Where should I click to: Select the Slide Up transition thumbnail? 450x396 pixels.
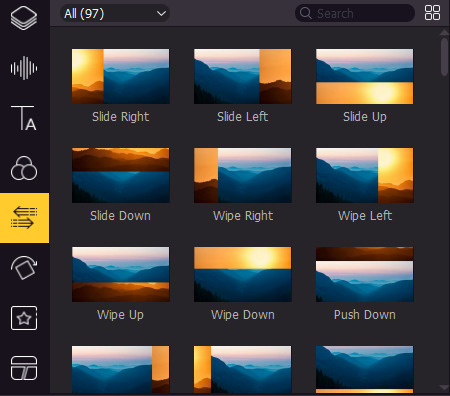point(364,76)
